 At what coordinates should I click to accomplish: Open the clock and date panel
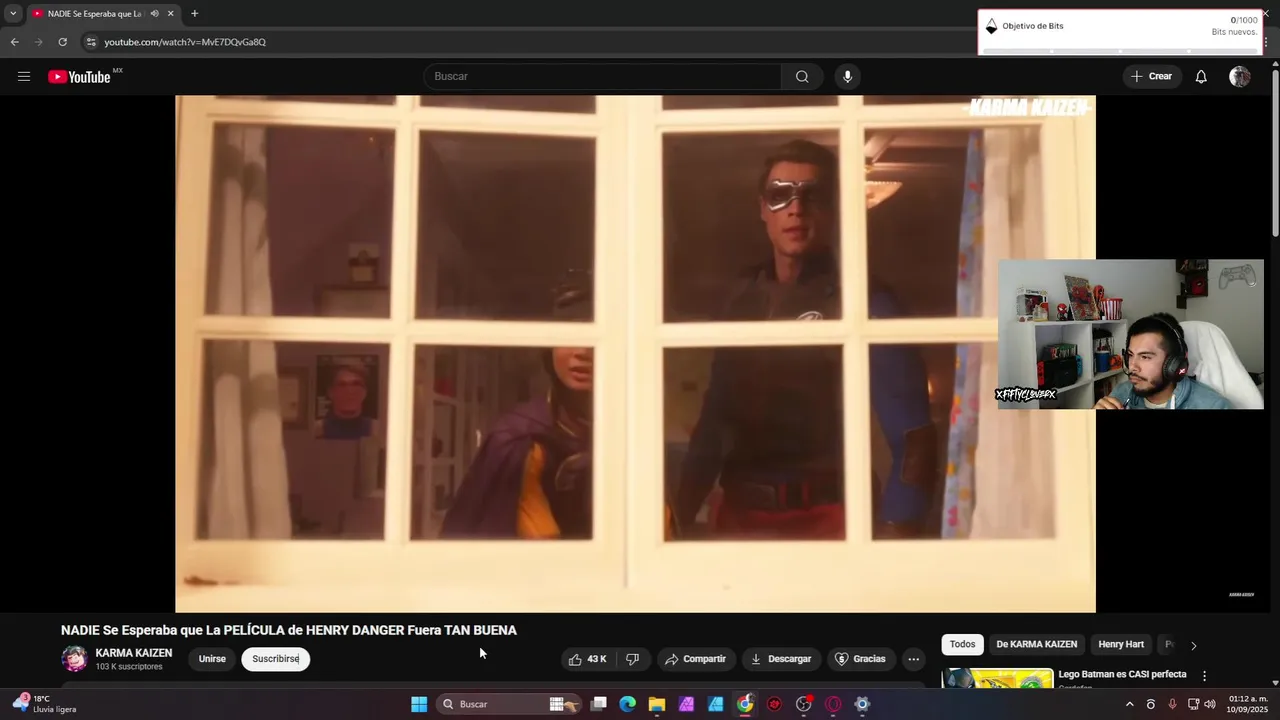[1248, 704]
